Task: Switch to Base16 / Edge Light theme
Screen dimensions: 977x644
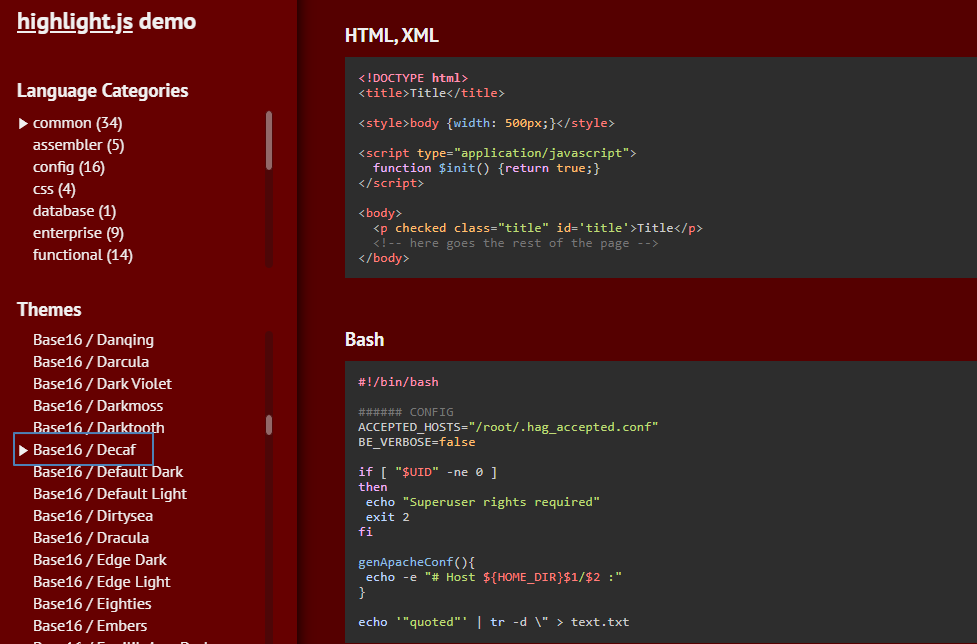Action: (102, 582)
